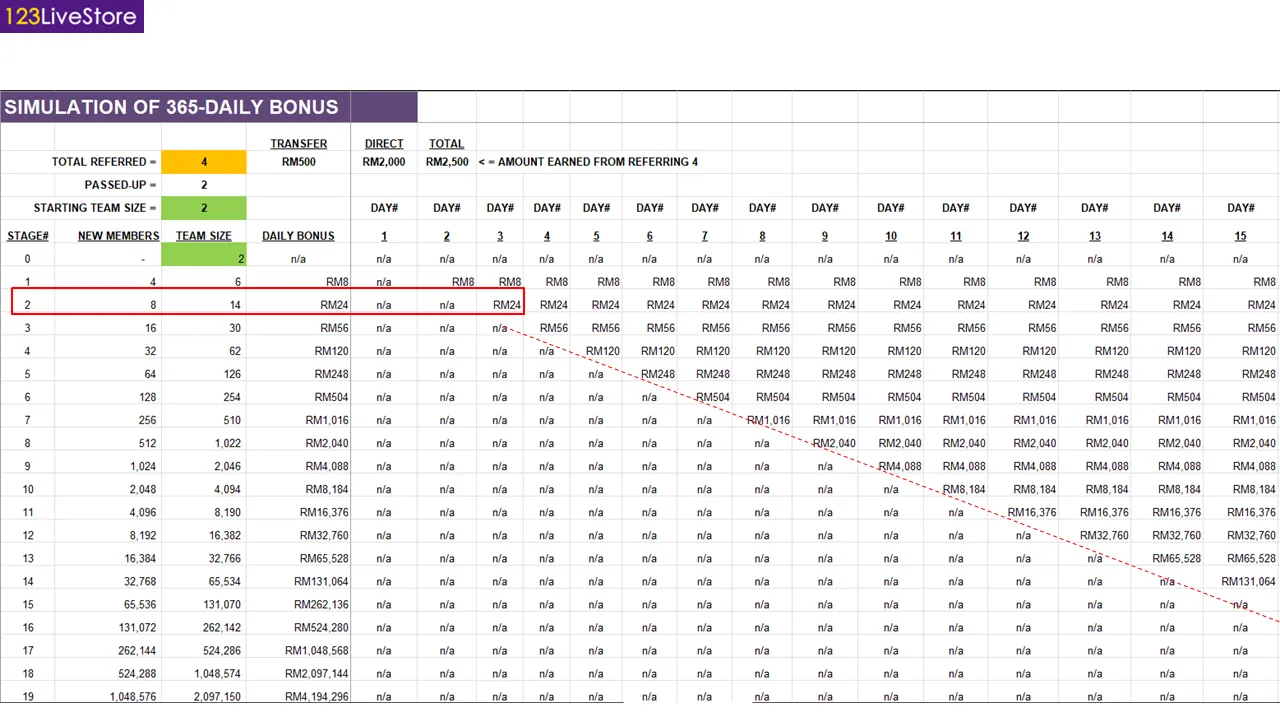Click the 123LiveStore logo
The image size is (1280, 720).
tap(71, 16)
